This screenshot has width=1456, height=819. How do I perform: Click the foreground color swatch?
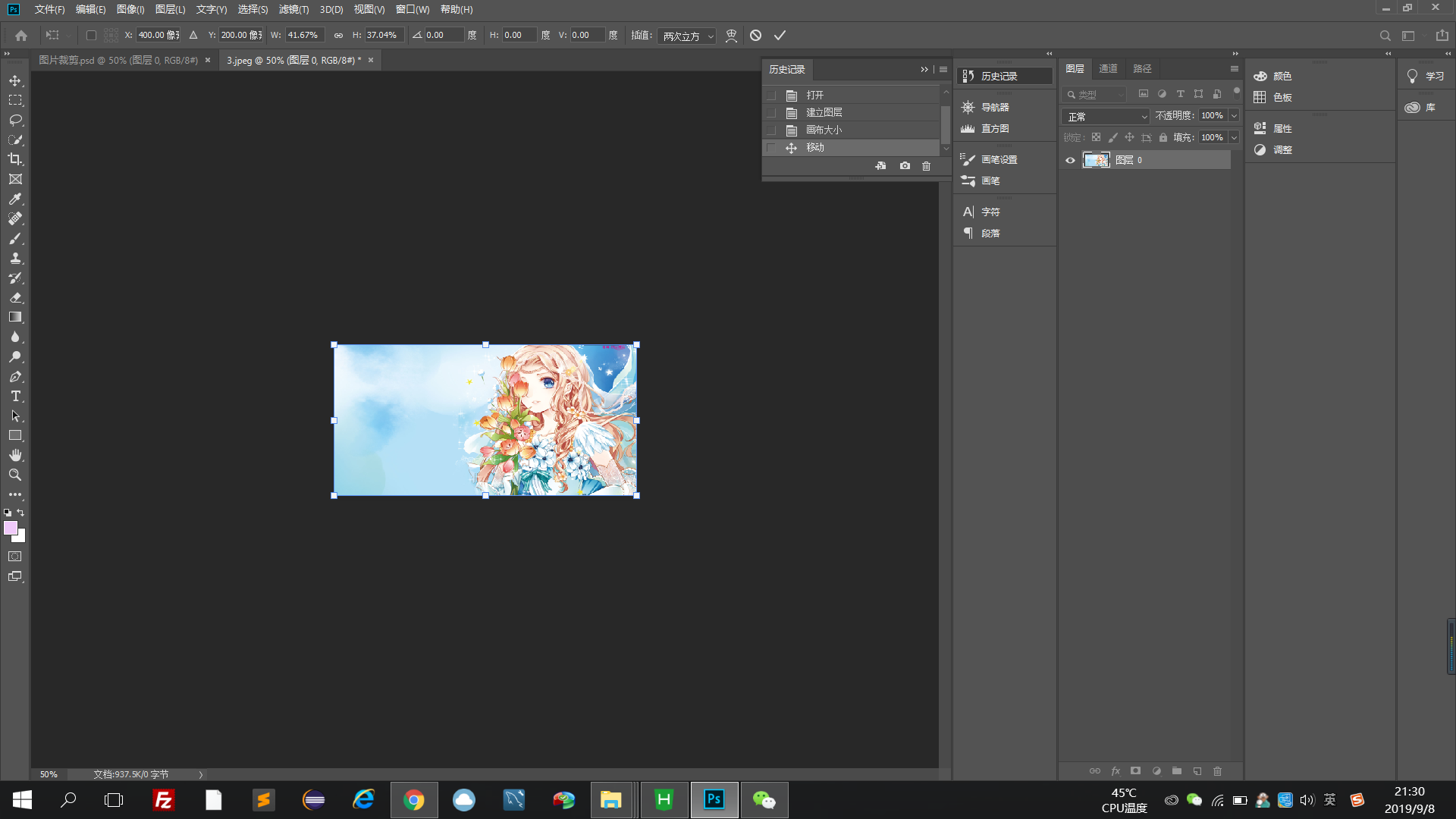point(11,528)
